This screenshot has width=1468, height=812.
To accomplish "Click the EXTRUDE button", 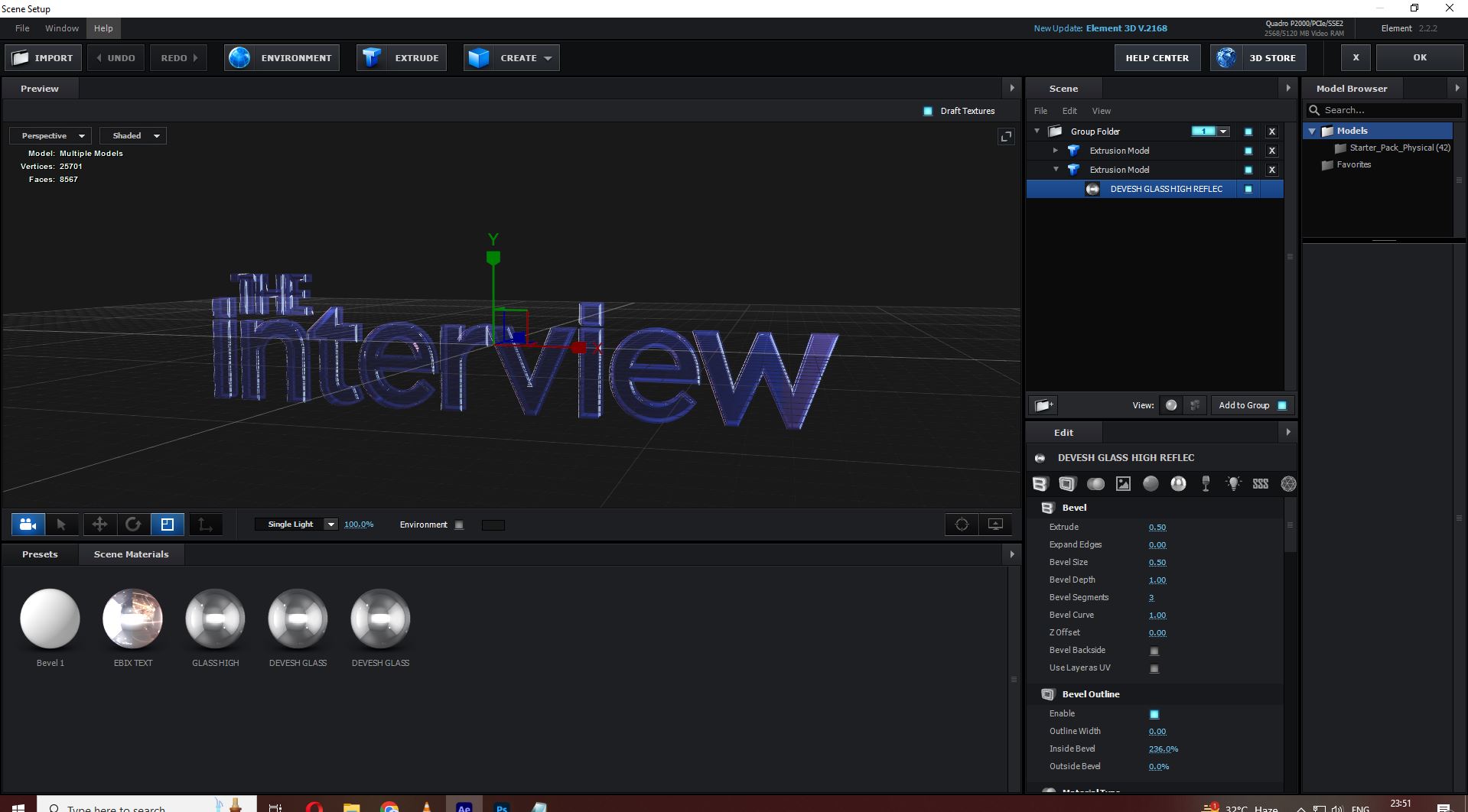I will point(402,58).
